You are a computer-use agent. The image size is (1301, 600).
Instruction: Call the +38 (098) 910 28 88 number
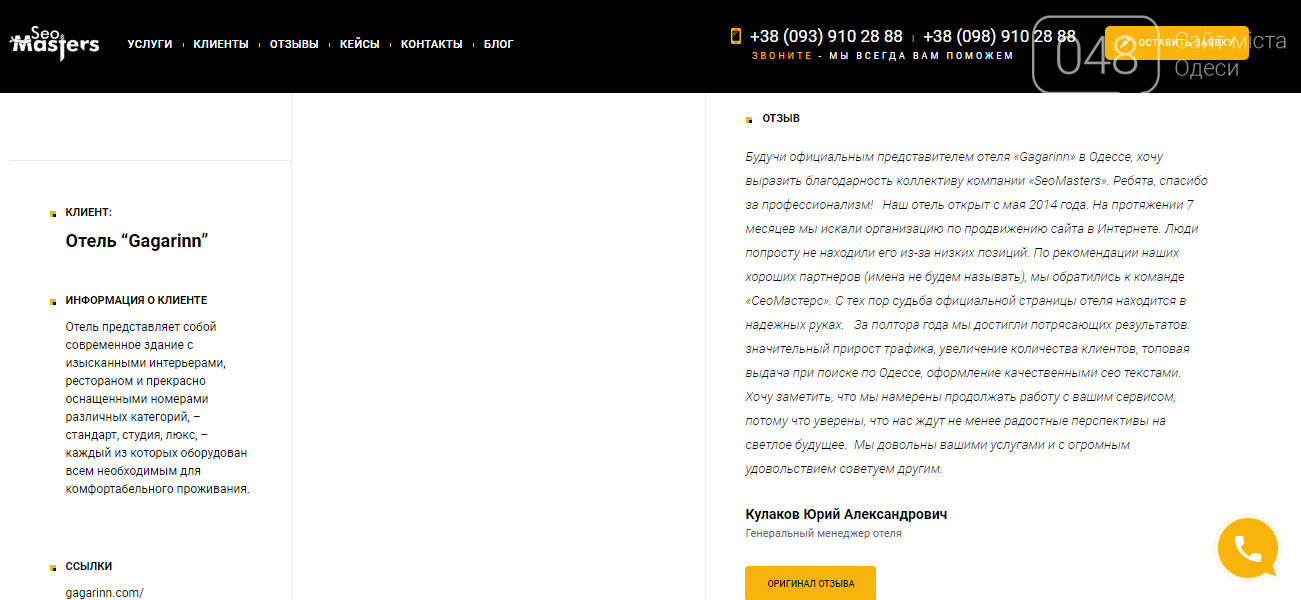pyautogui.click(x=1000, y=36)
